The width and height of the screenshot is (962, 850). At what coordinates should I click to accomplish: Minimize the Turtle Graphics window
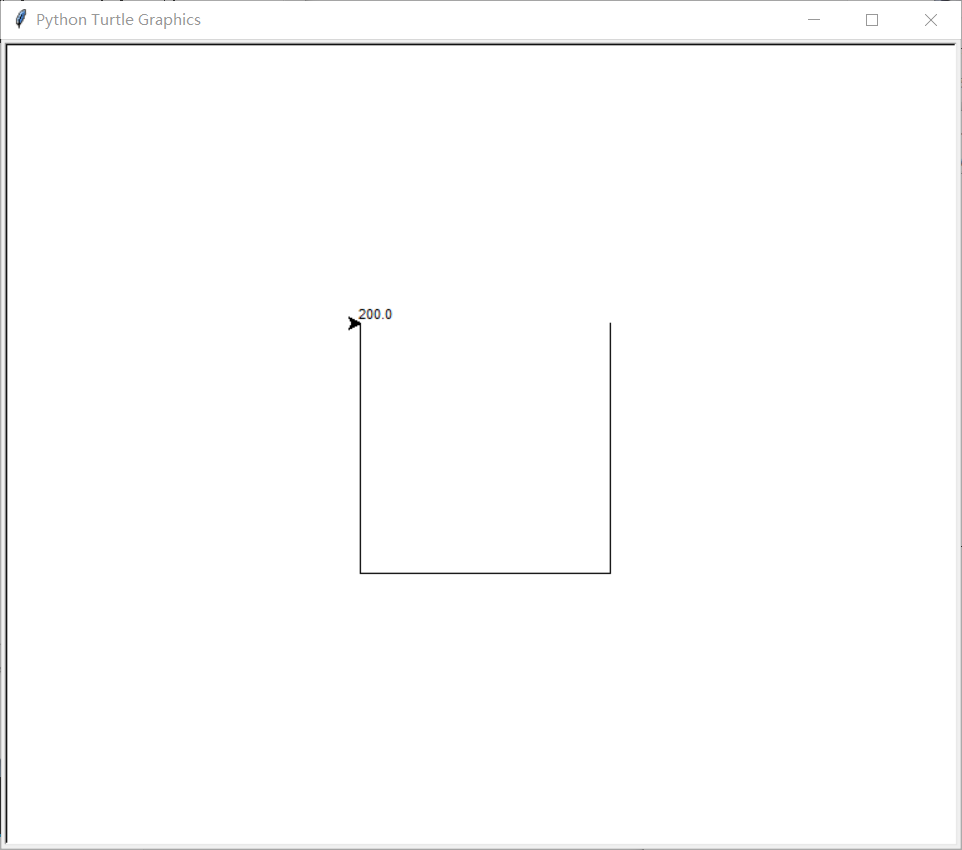point(814,20)
